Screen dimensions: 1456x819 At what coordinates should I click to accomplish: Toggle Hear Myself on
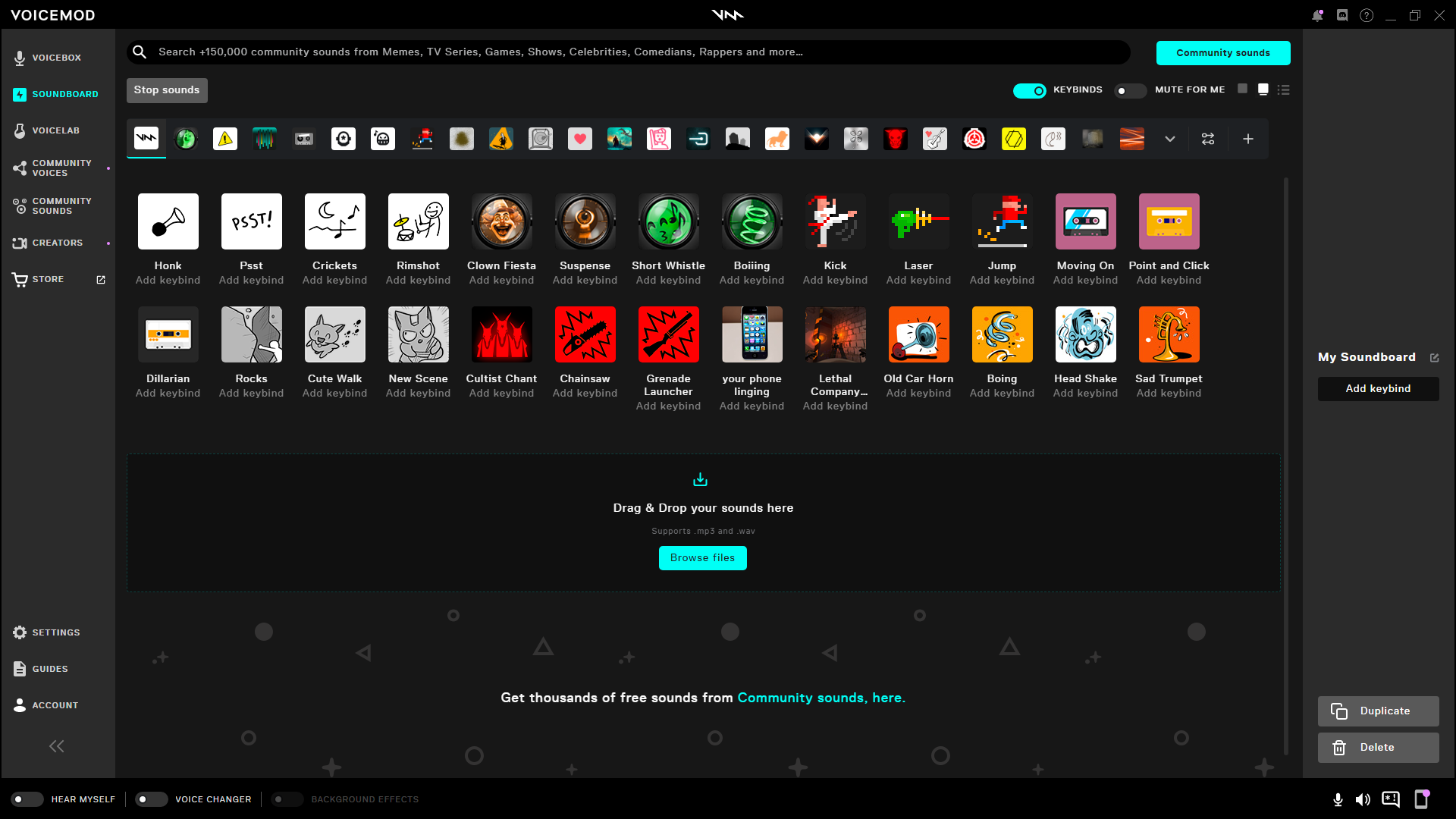point(27,799)
